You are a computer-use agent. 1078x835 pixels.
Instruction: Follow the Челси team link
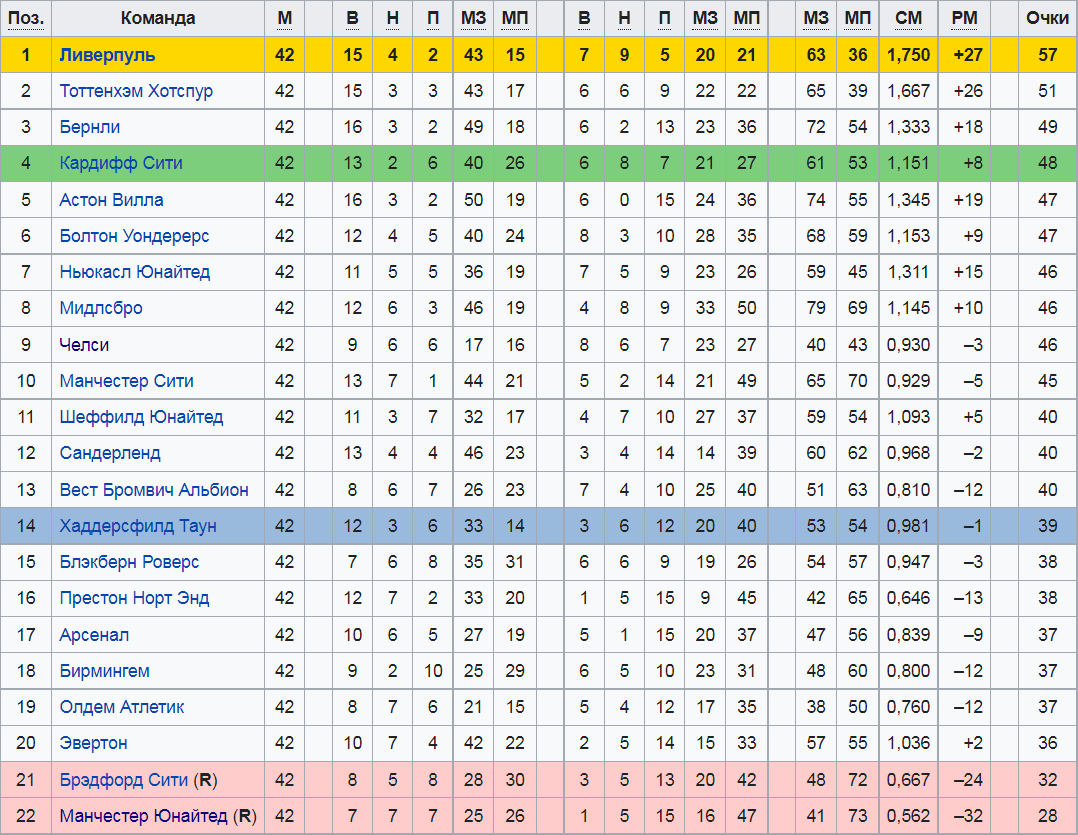(x=84, y=344)
